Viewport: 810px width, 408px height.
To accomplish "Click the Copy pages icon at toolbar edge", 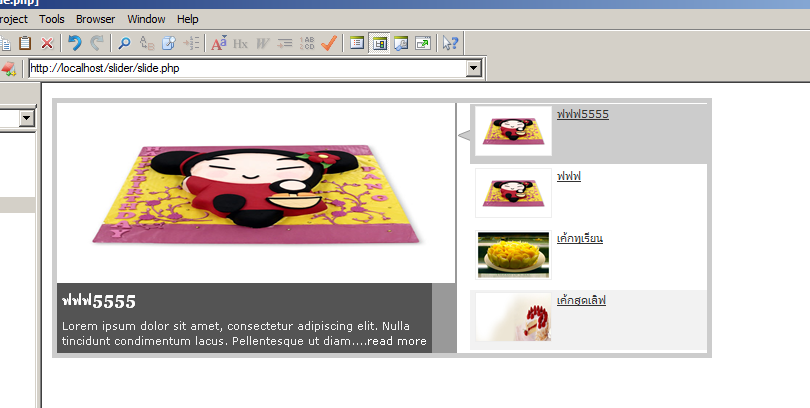I will tap(5, 43).
